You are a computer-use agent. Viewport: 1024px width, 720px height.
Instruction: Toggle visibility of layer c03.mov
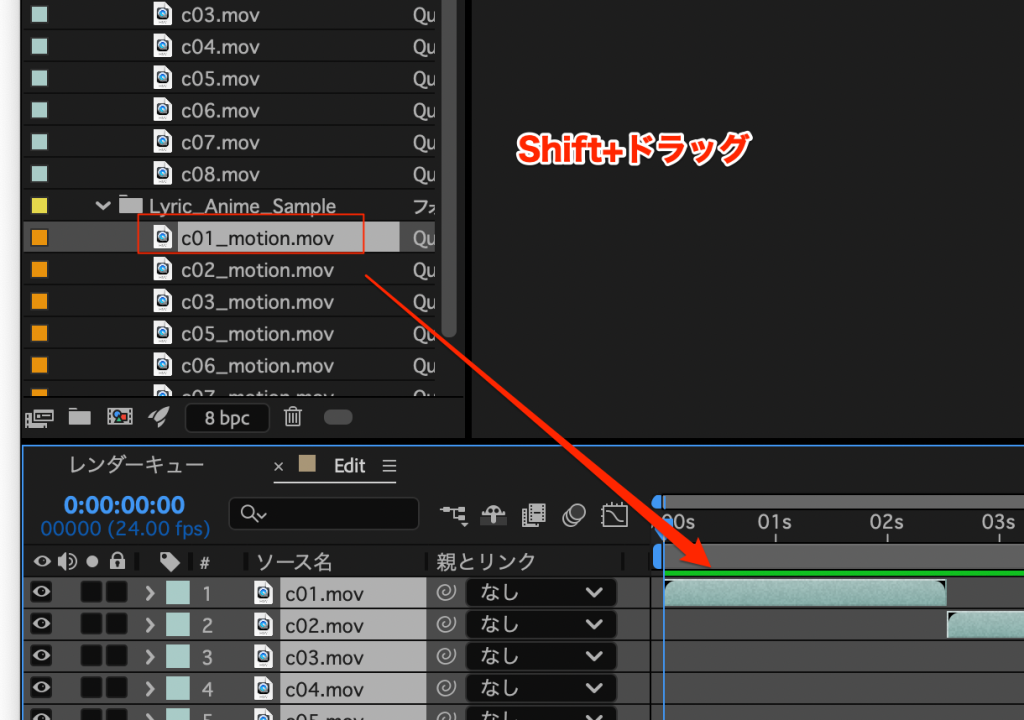(41, 657)
